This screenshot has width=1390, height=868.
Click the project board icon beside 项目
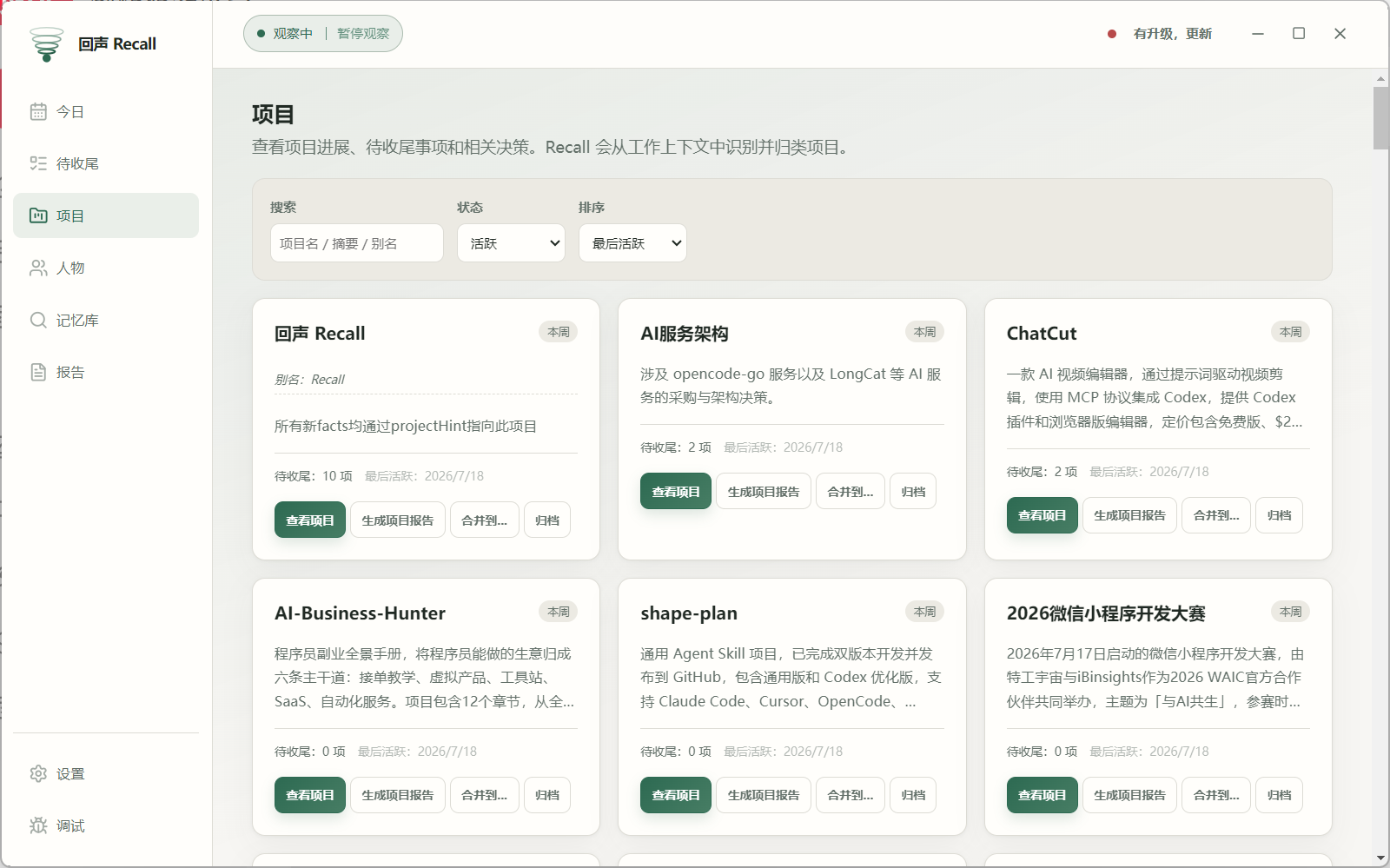click(x=38, y=215)
